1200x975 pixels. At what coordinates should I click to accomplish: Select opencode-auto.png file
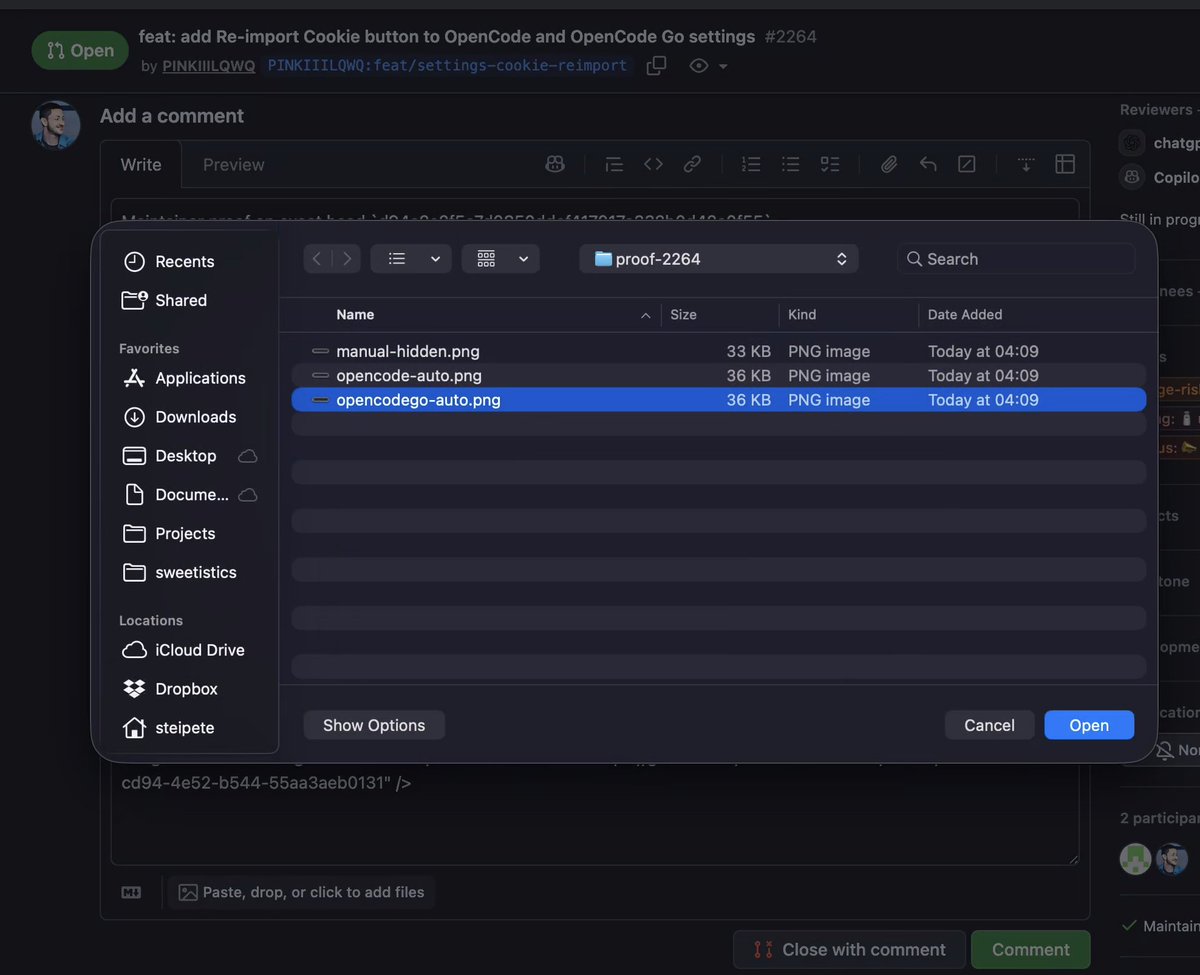click(719, 376)
